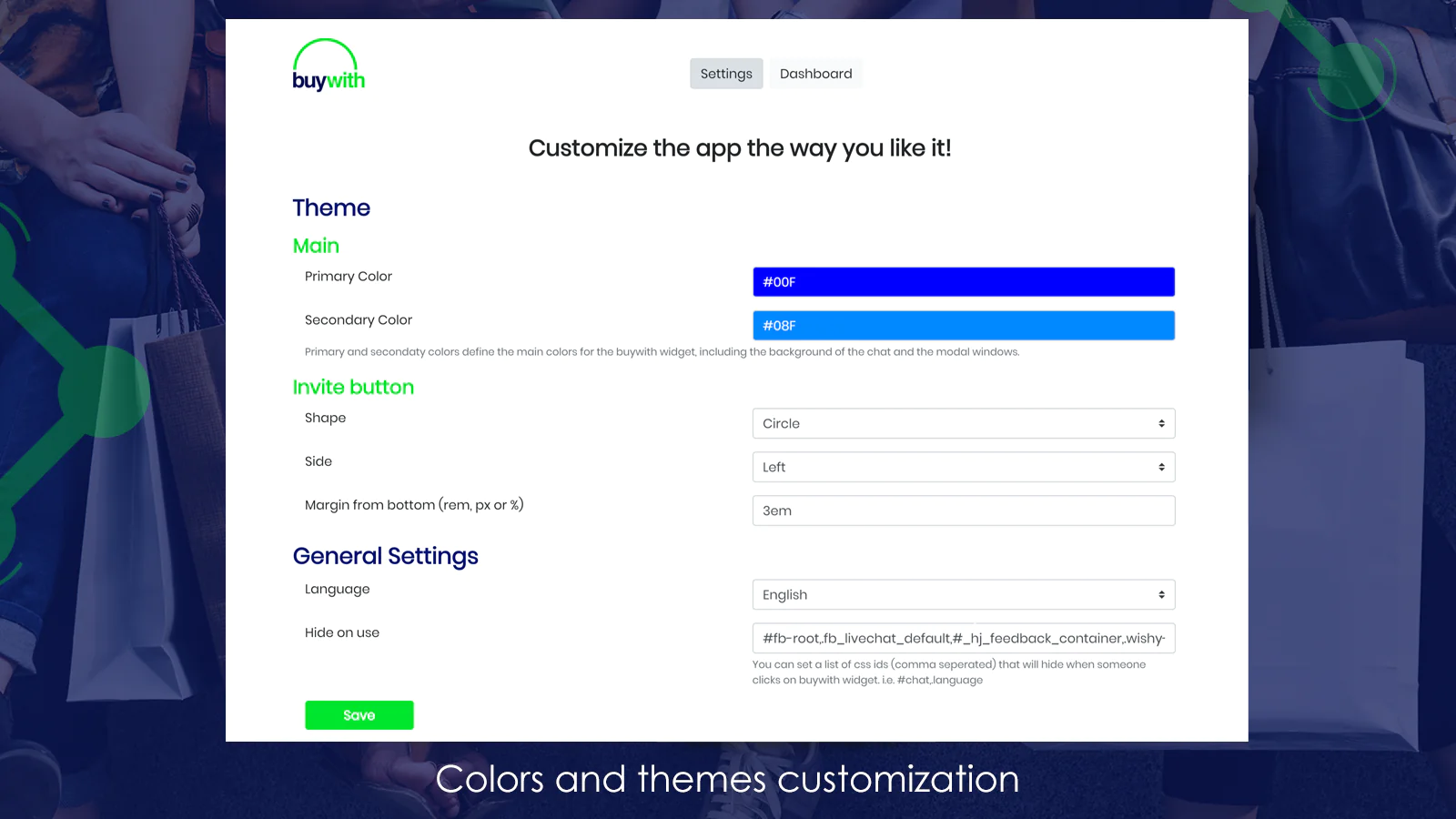The height and width of the screenshot is (819, 1456).
Task: Click the 'Hide on use' label
Action: pyautogui.click(x=342, y=632)
